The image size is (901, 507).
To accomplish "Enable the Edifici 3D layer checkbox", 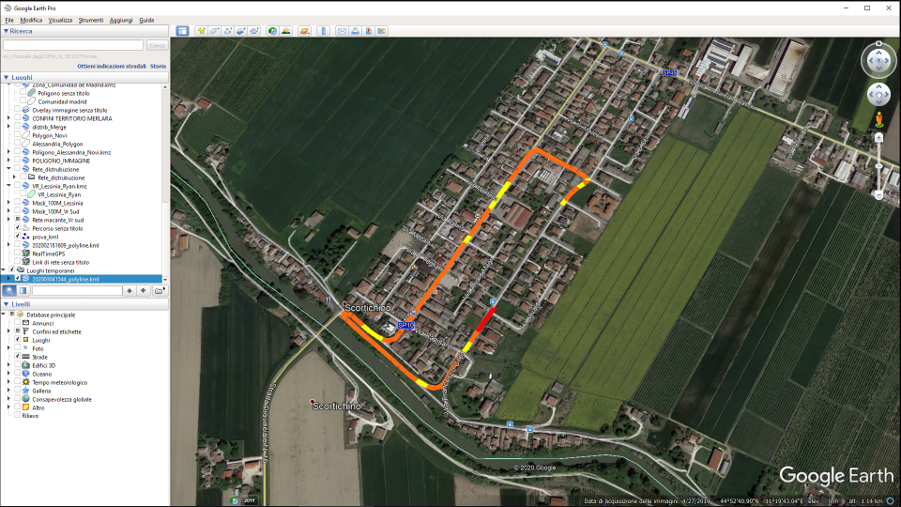I will (x=17, y=365).
